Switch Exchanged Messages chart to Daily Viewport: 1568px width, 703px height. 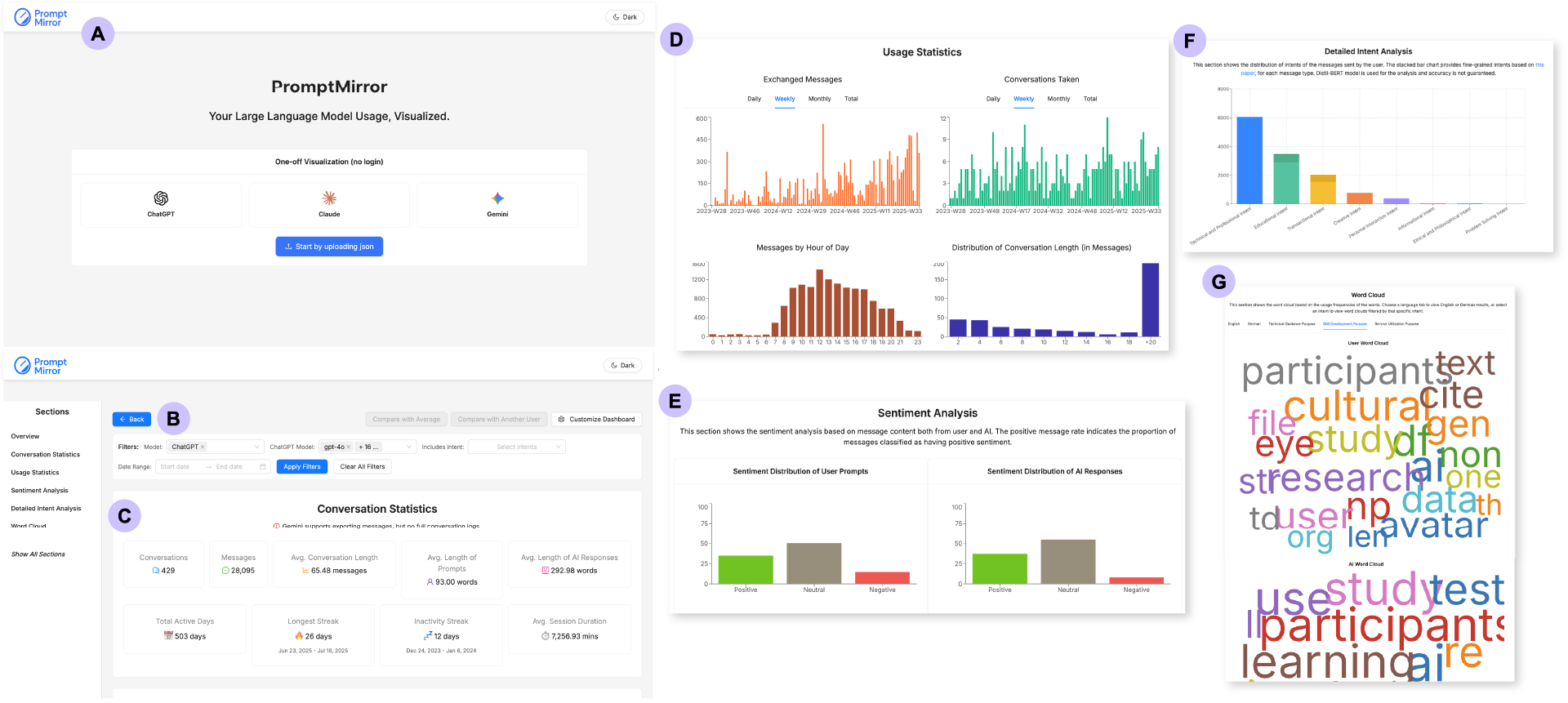pos(754,99)
